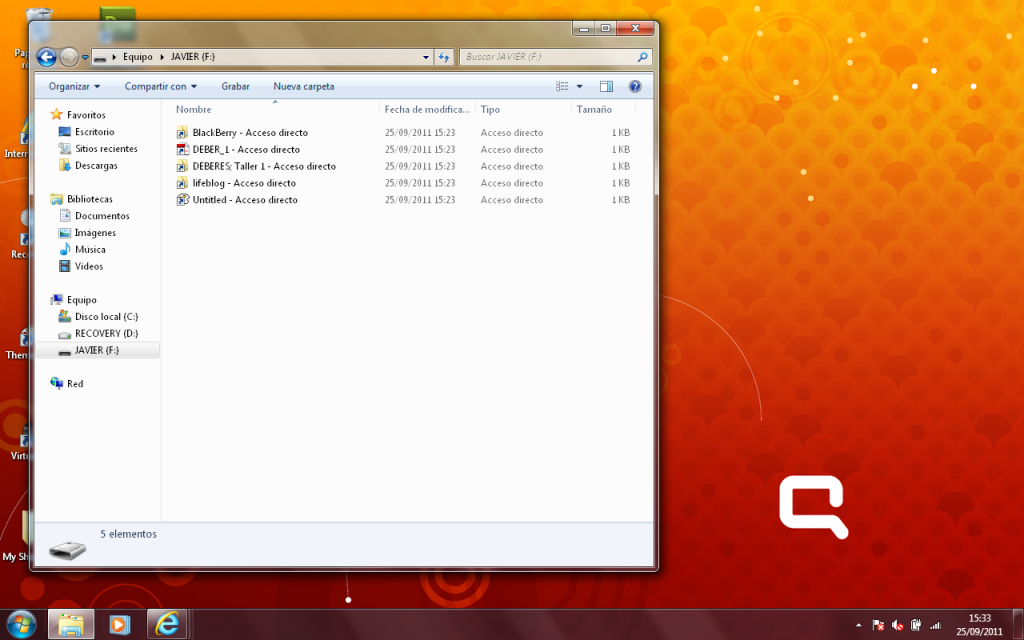
Task: Click the Show desktop strip at taskbar end
Action: point(1018,625)
